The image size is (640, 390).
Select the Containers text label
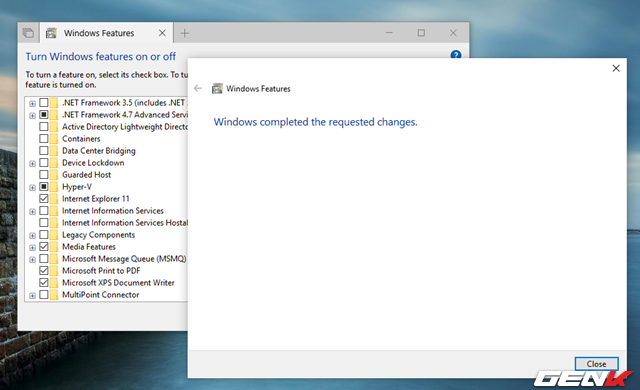pos(81,139)
